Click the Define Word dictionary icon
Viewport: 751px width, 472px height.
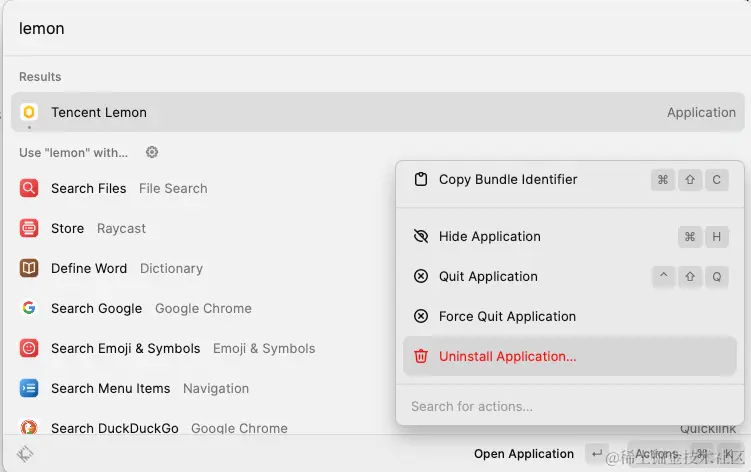coord(29,268)
